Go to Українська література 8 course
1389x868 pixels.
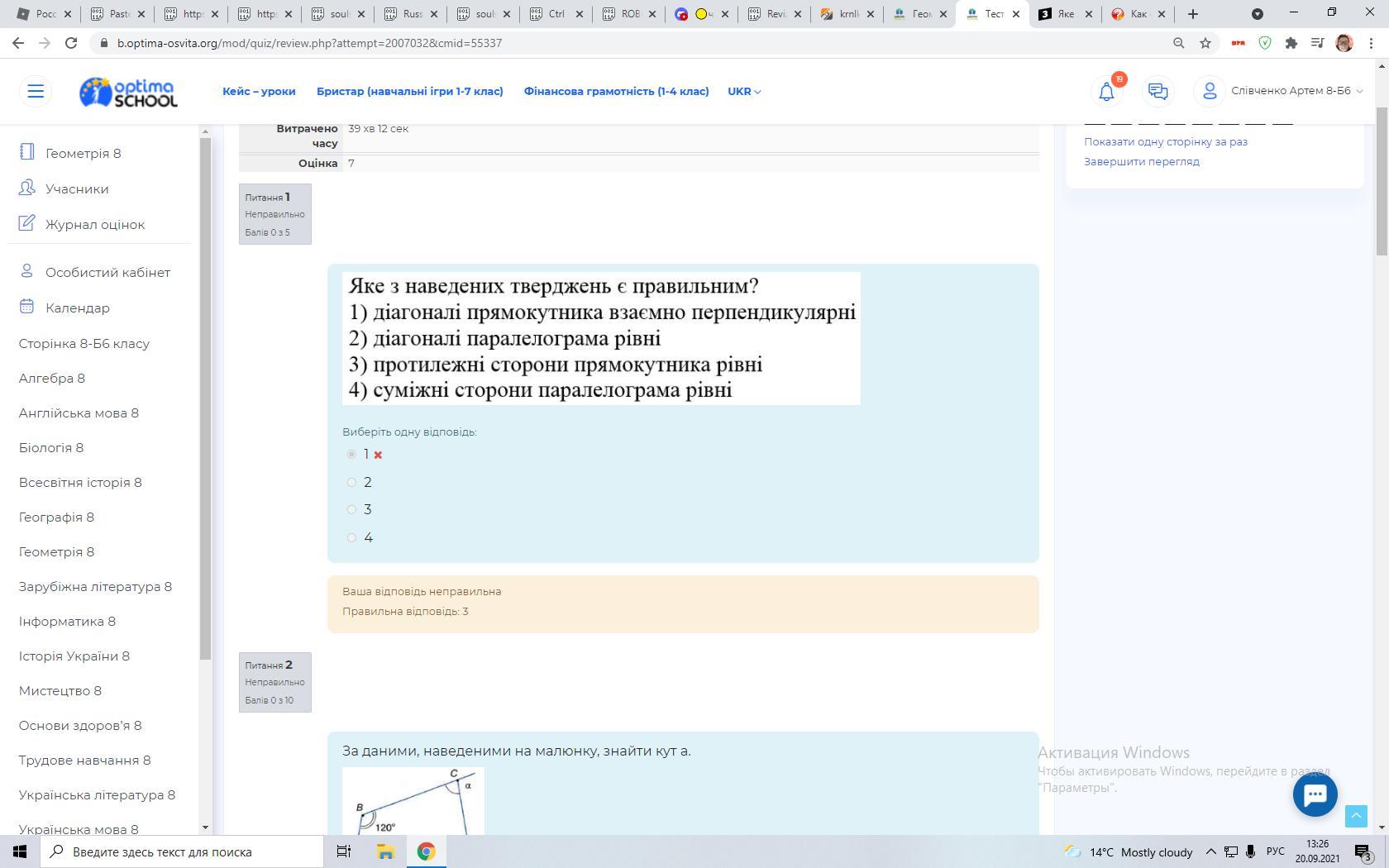point(97,795)
